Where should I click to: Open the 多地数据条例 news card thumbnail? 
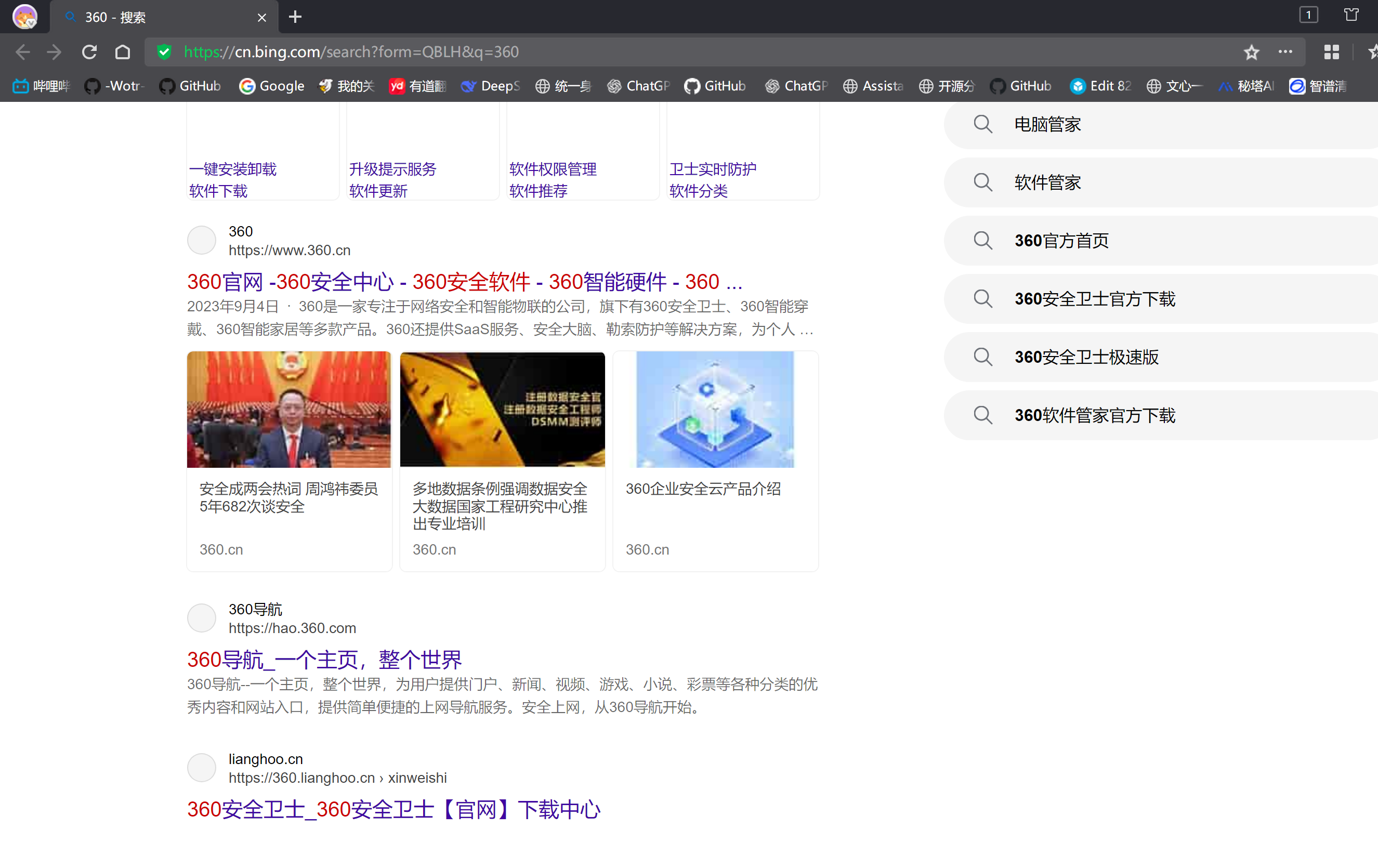(x=503, y=410)
